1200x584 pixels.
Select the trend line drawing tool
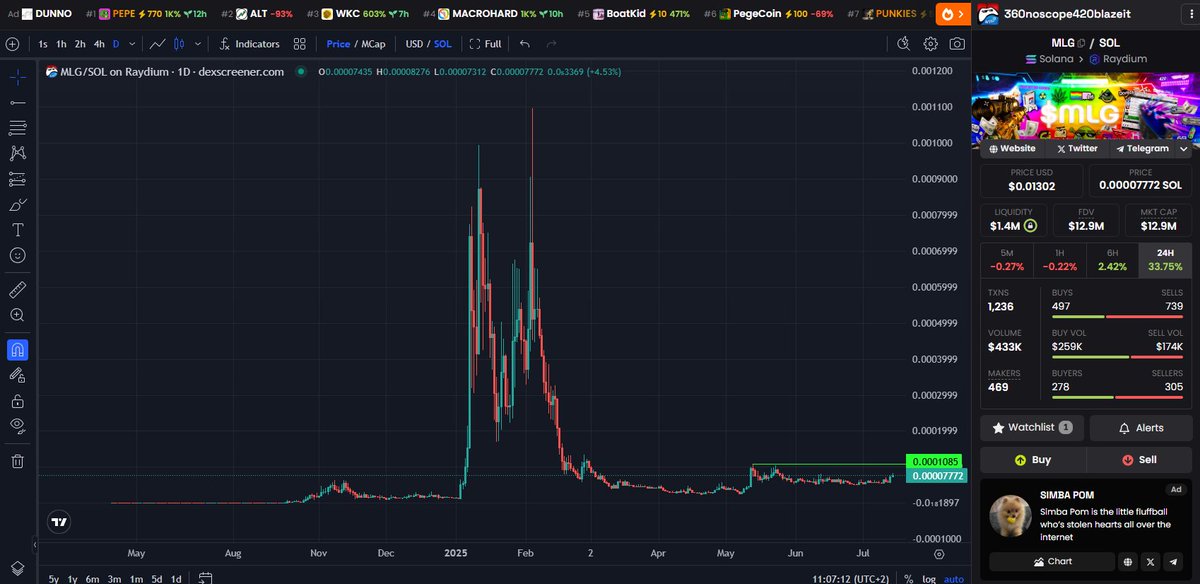[x=17, y=103]
